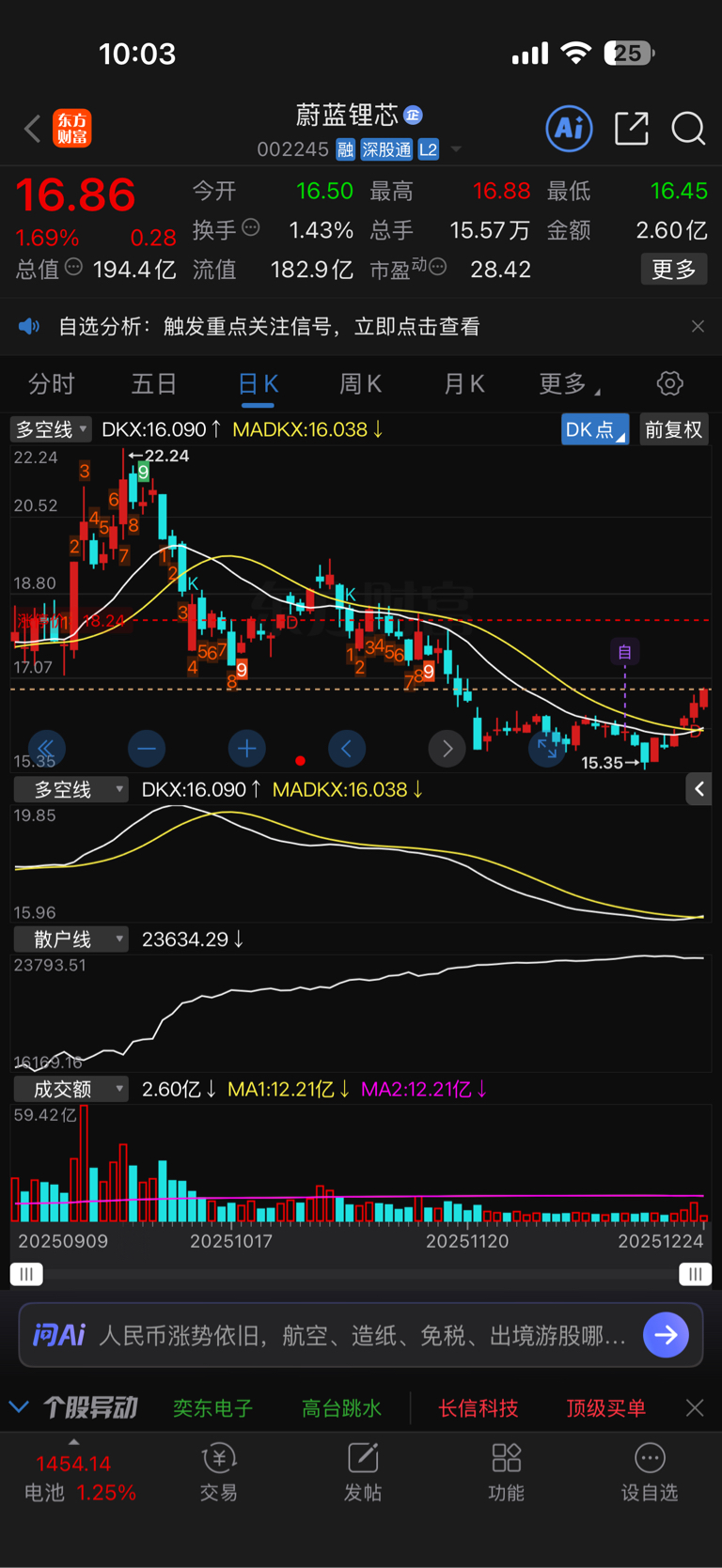Submit Ai query arrow button
The width and height of the screenshot is (722, 1568).
click(667, 1335)
